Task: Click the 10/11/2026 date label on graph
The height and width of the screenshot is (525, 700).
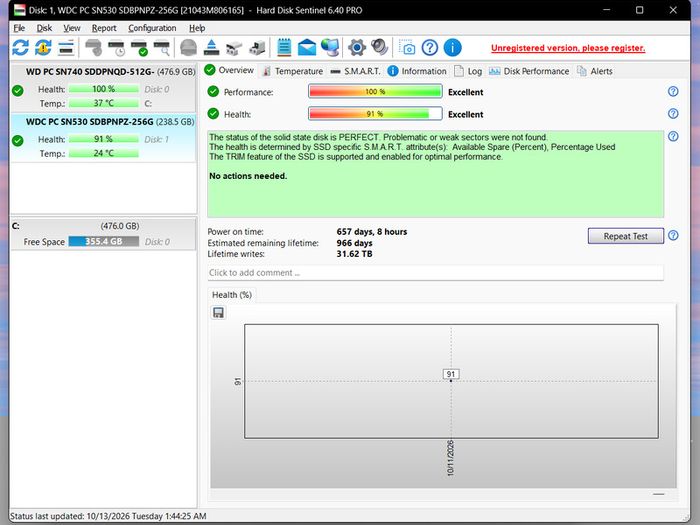Action: click(x=450, y=458)
